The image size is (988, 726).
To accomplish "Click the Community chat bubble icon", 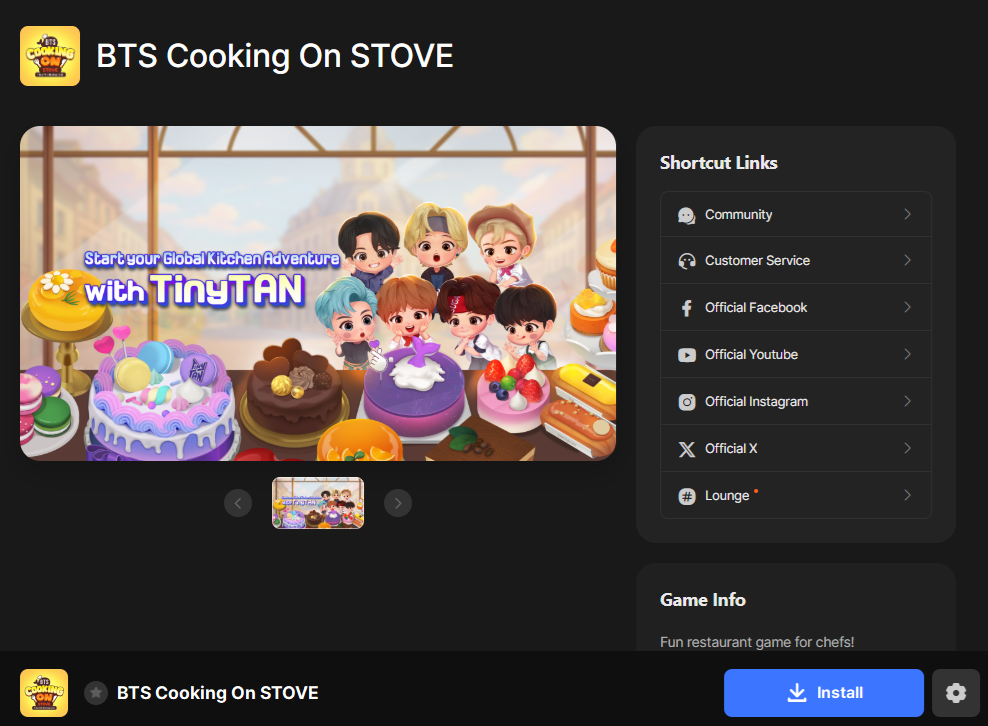I will click(686, 215).
